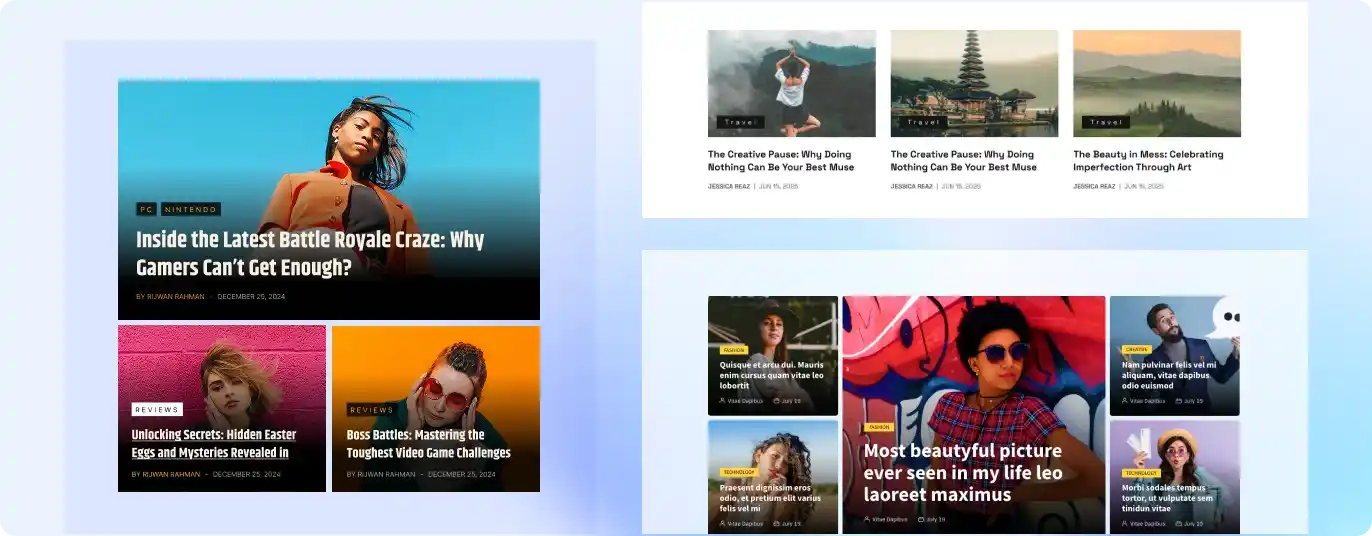Click author icon on 'Praesent dignissim eros' card
The width and height of the screenshot is (1372, 536).
click(723, 523)
